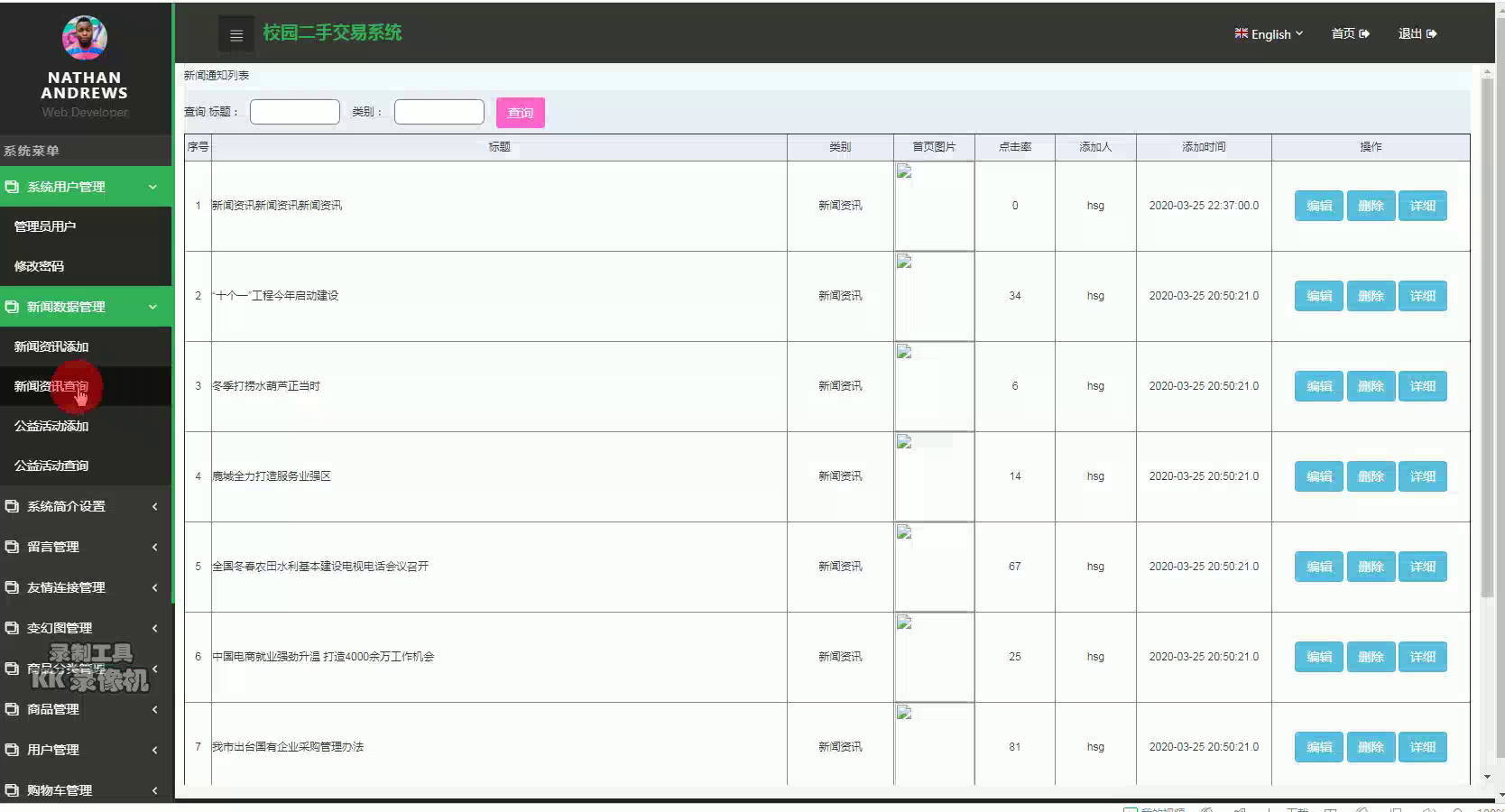Open 修改密码 submenu item
This screenshot has width=1505, height=812.
pos(86,266)
